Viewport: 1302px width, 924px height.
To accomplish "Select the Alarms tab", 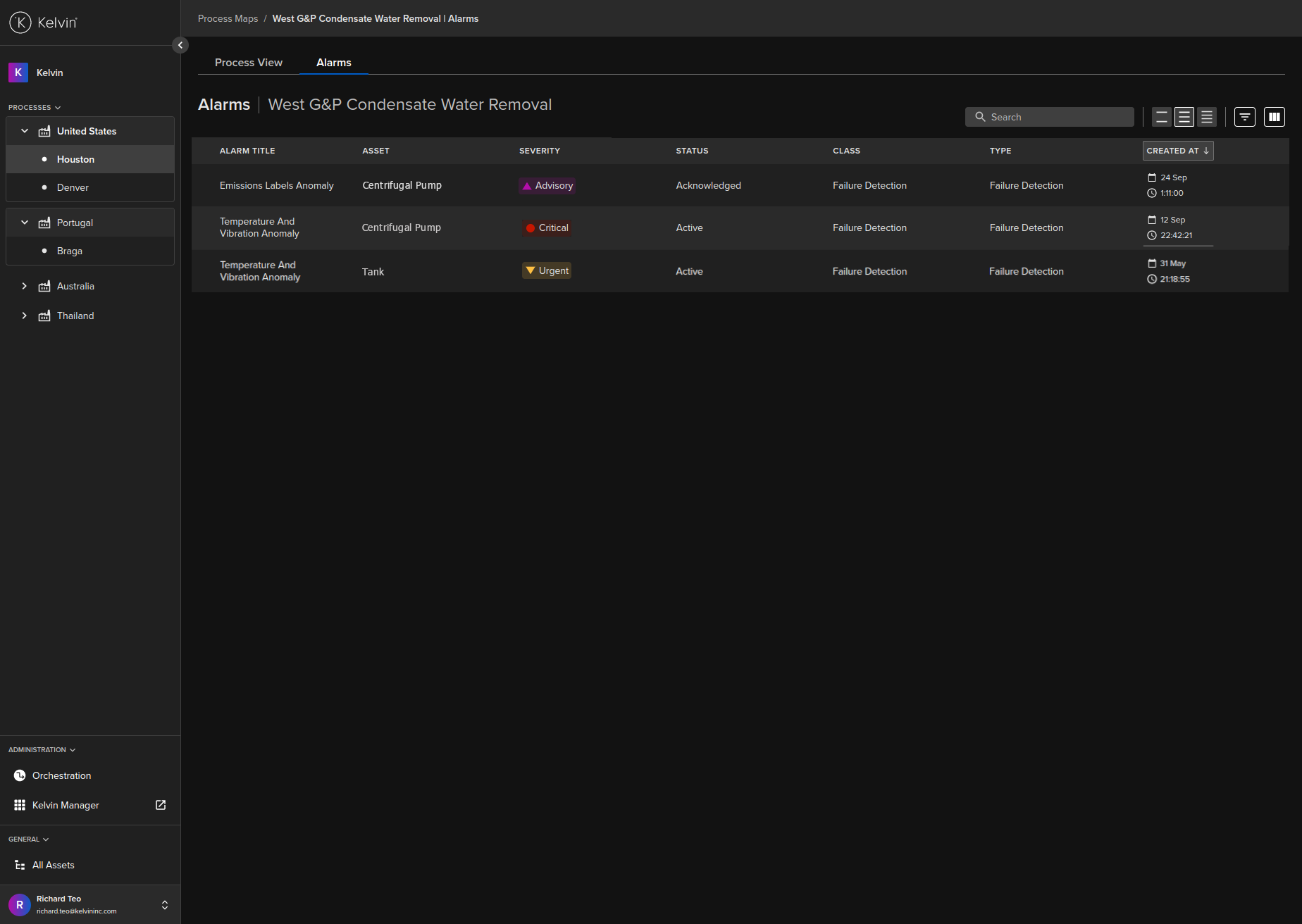I will tap(333, 63).
